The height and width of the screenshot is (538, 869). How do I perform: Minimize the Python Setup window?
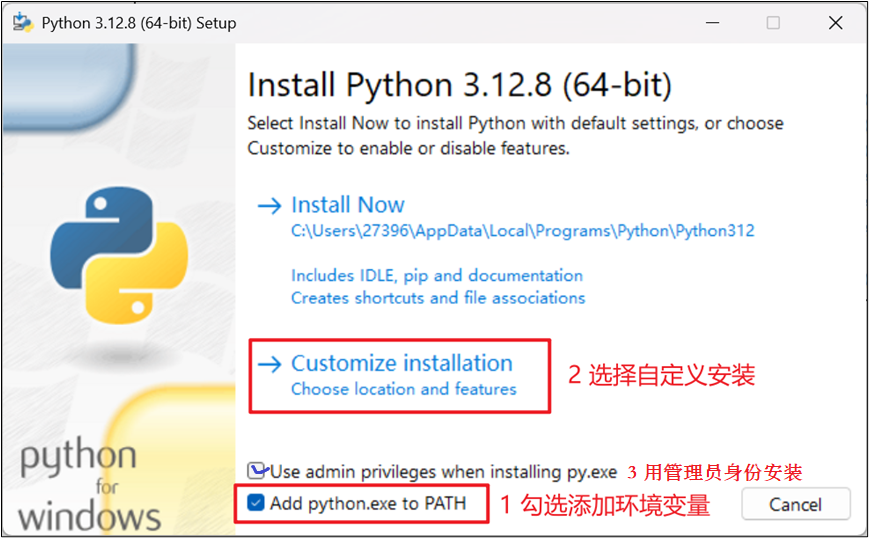pos(712,23)
